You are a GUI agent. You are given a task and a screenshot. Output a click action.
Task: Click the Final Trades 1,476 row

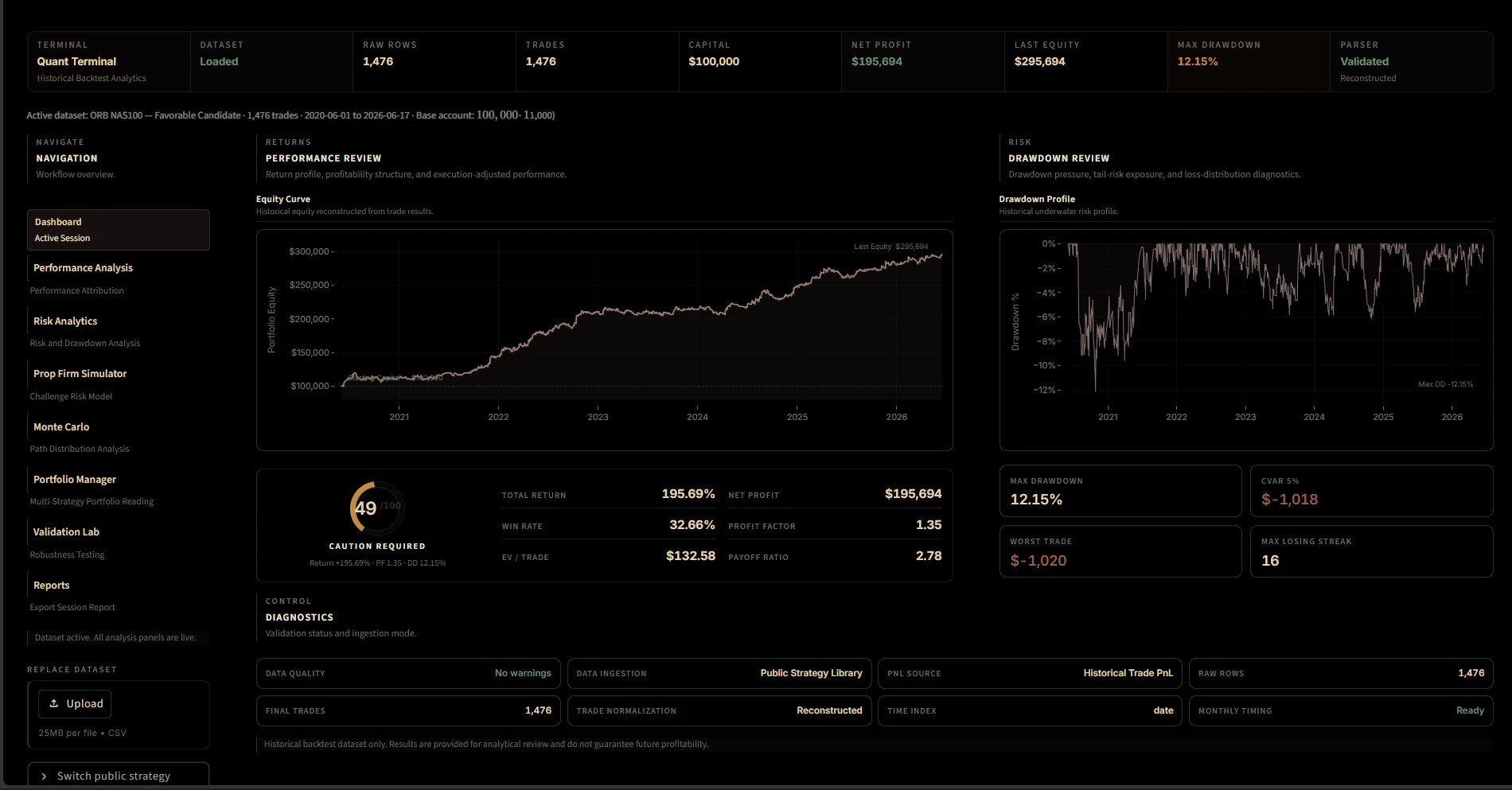tap(408, 710)
